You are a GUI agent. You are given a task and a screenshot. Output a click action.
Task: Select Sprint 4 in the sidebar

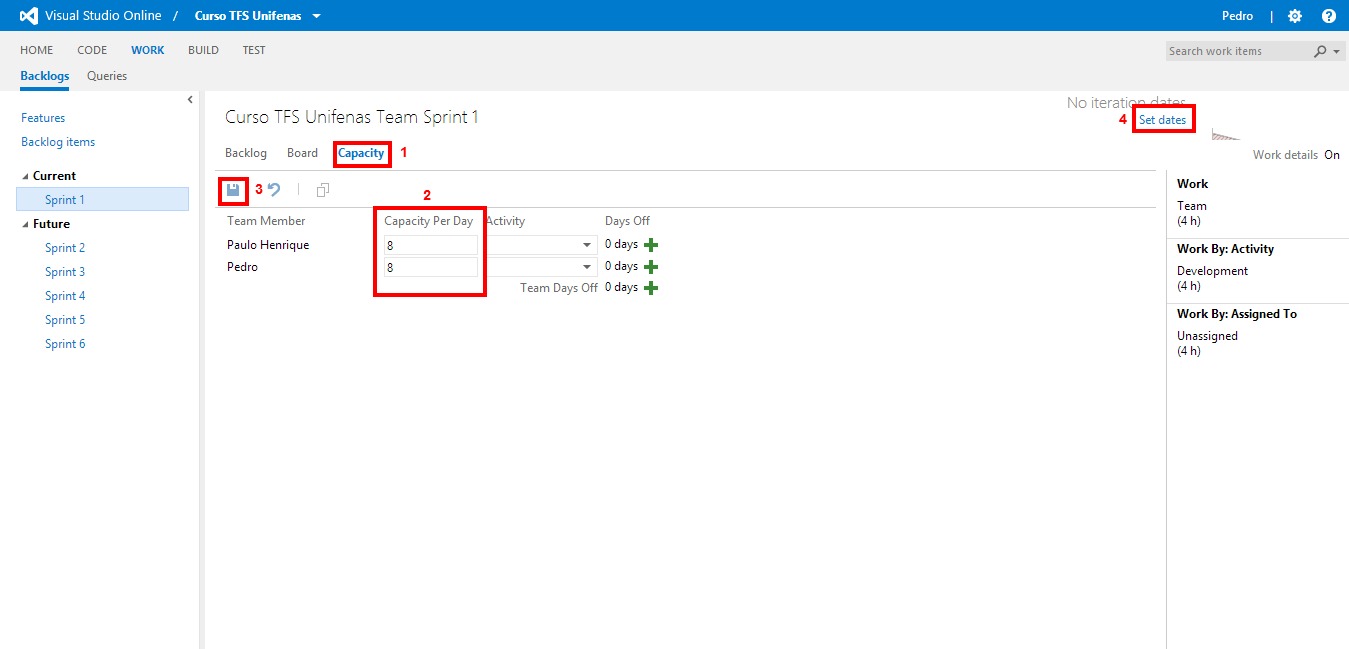65,296
